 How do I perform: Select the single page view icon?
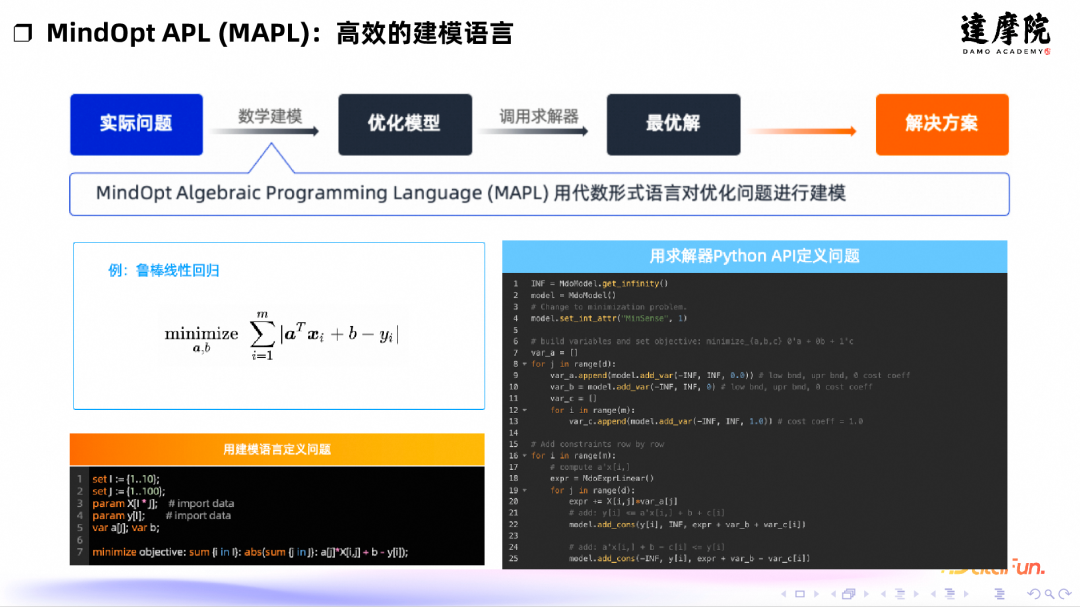(x=800, y=593)
